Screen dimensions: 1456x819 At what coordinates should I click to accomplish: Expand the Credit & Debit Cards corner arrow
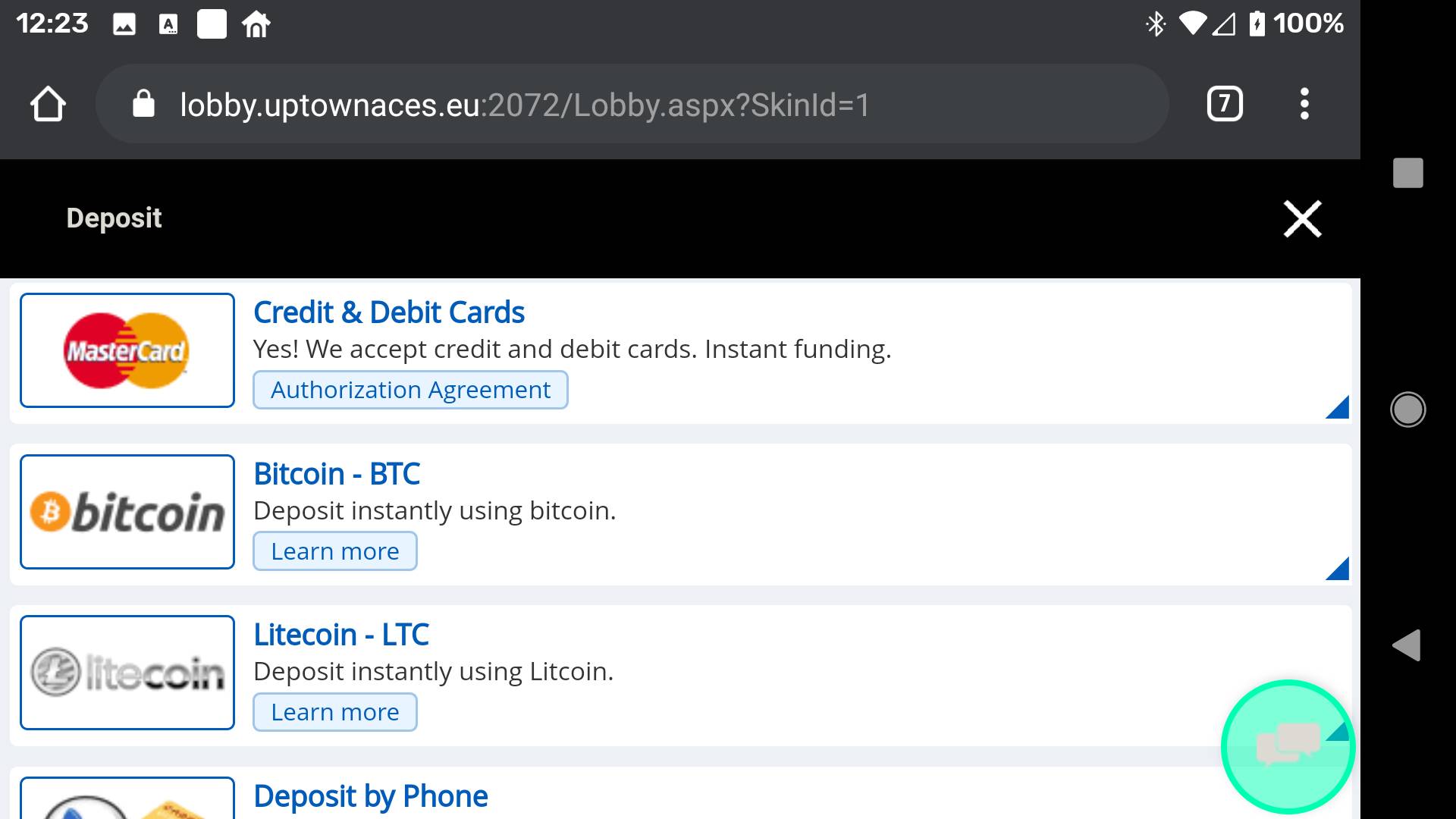(x=1339, y=409)
